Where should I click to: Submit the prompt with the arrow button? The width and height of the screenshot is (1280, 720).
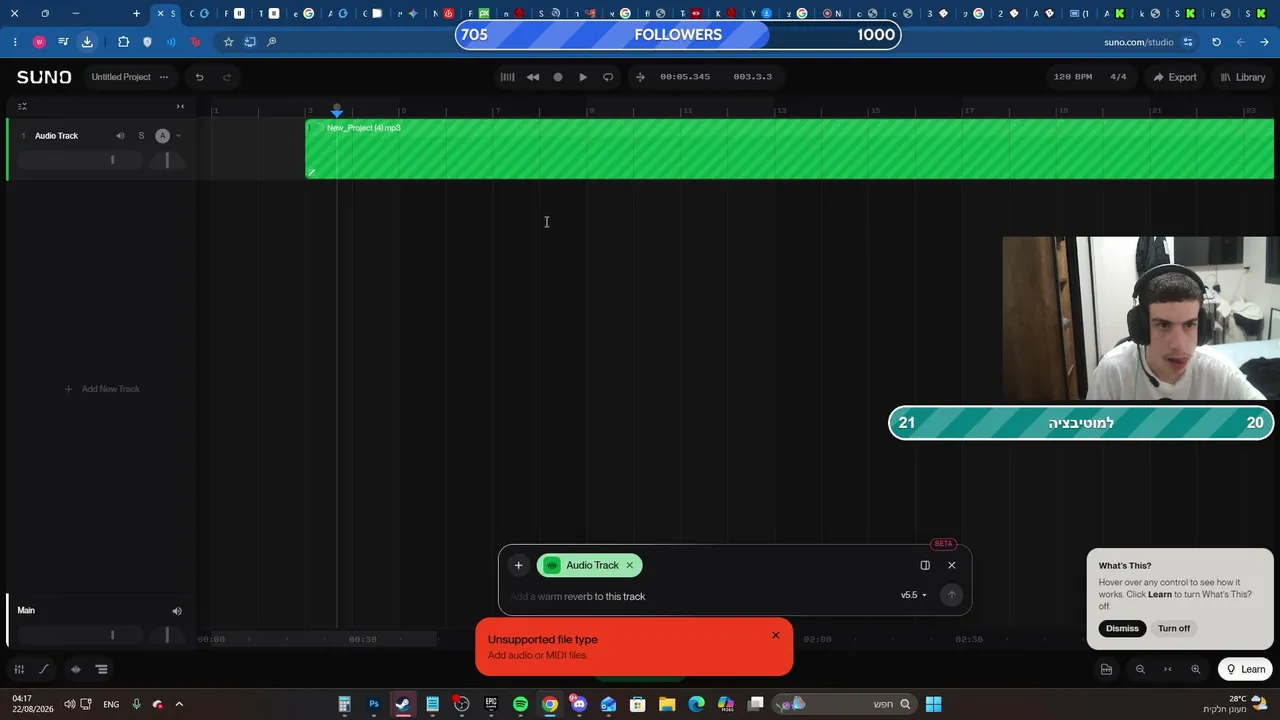(x=951, y=595)
